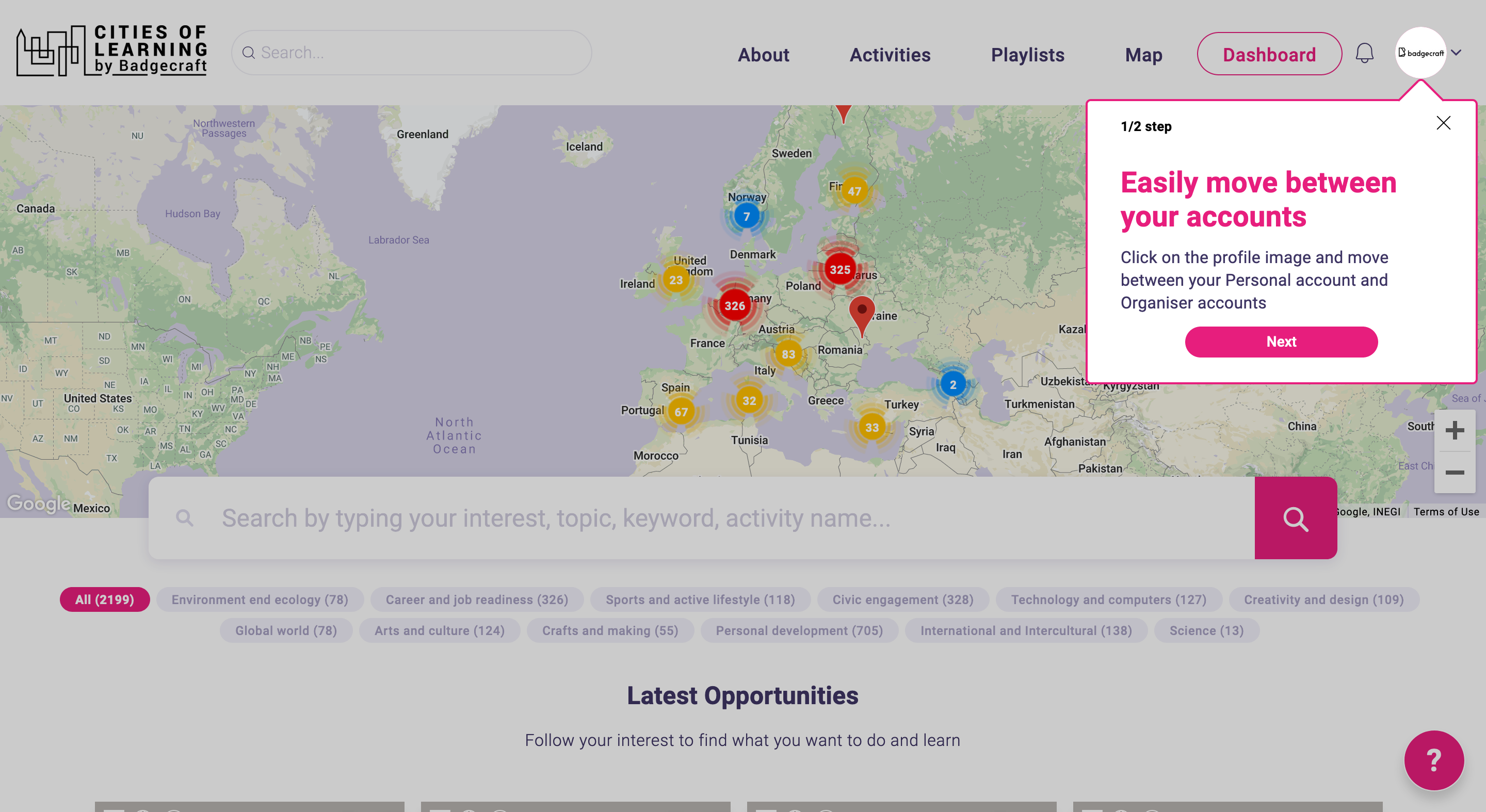Click the notification bell icon
Screen dimensions: 1486x812
pos(1364,53)
